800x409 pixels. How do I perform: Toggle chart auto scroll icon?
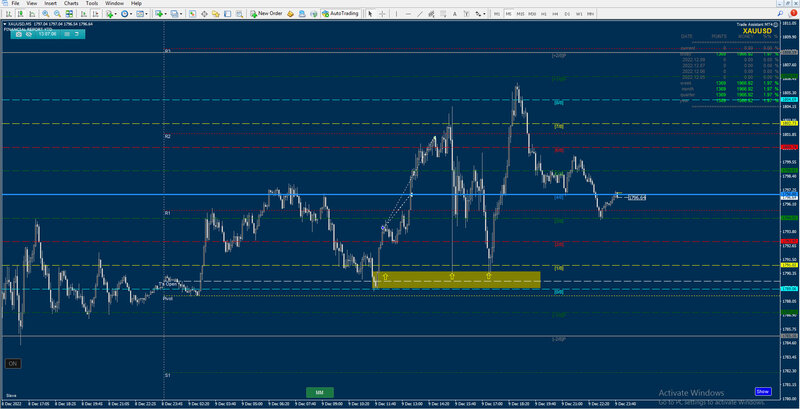pos(83,14)
